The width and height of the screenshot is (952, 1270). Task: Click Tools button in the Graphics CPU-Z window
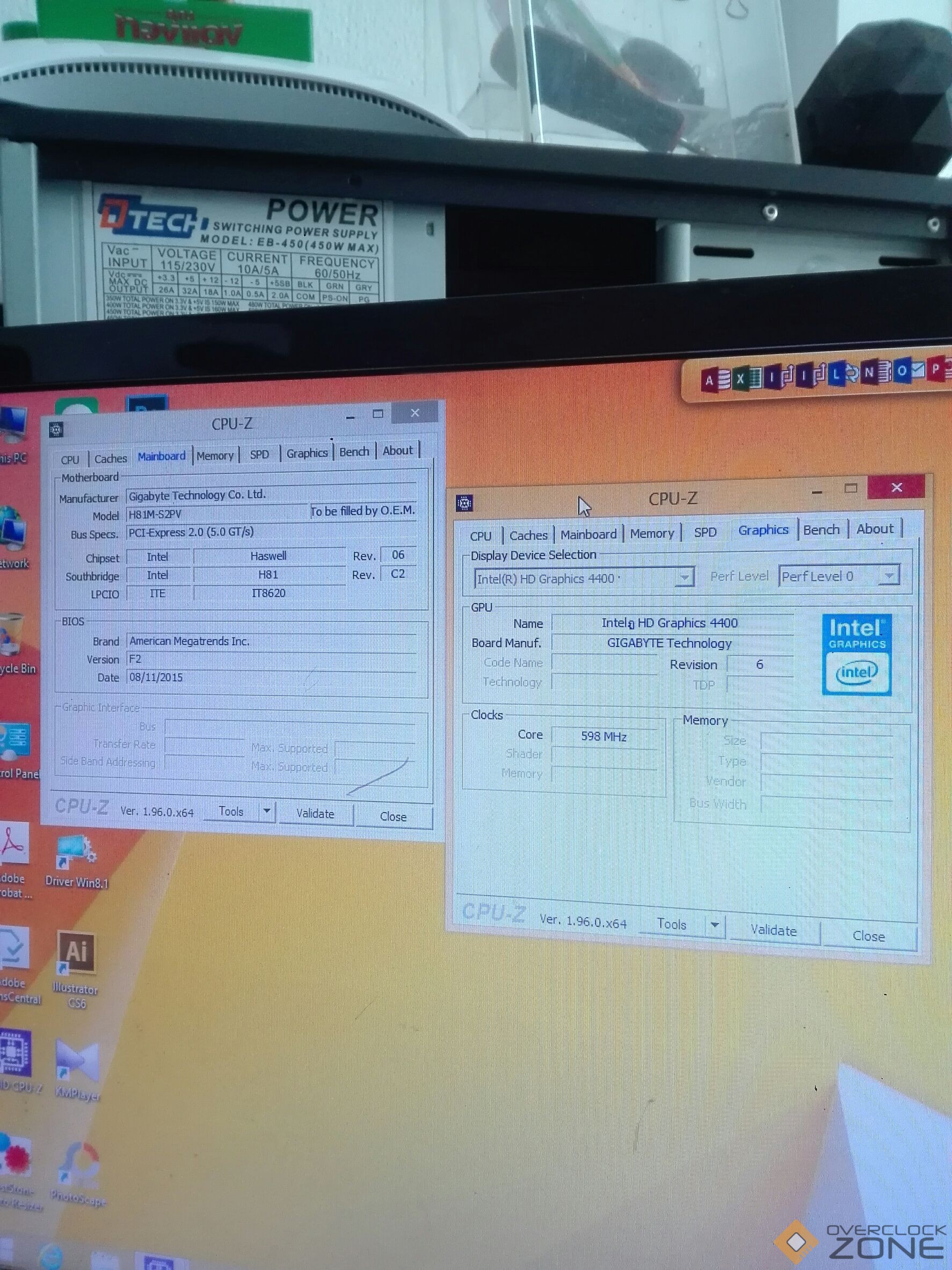tap(672, 924)
